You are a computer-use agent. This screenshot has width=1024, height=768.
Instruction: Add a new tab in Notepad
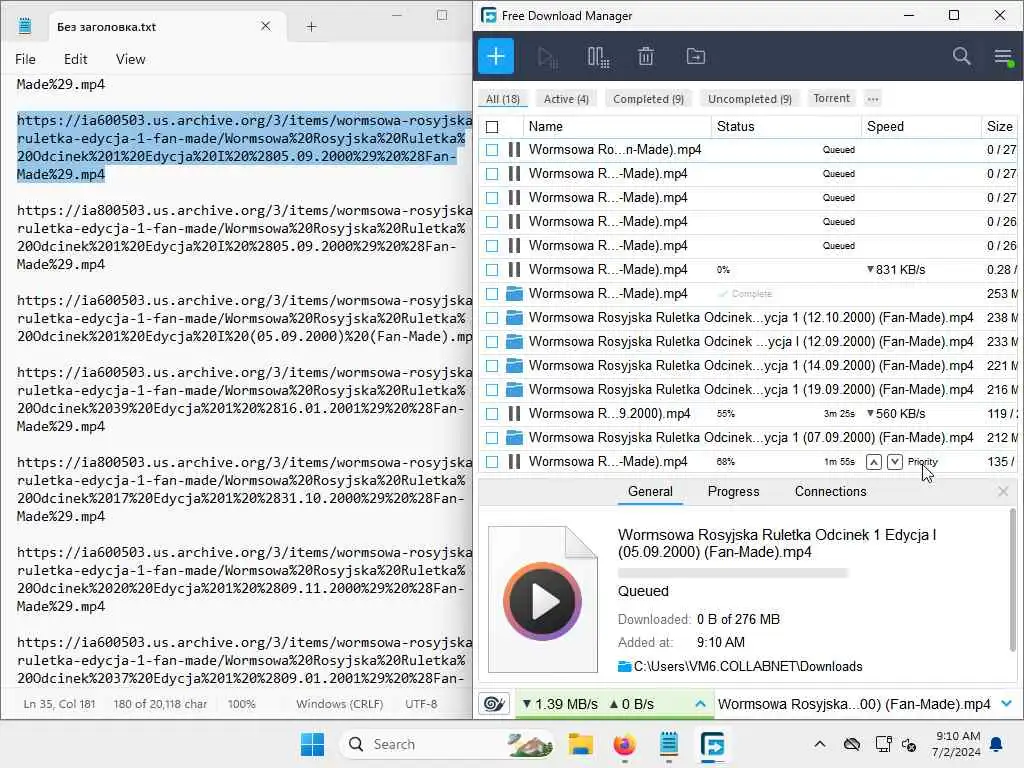pyautogui.click(x=312, y=27)
